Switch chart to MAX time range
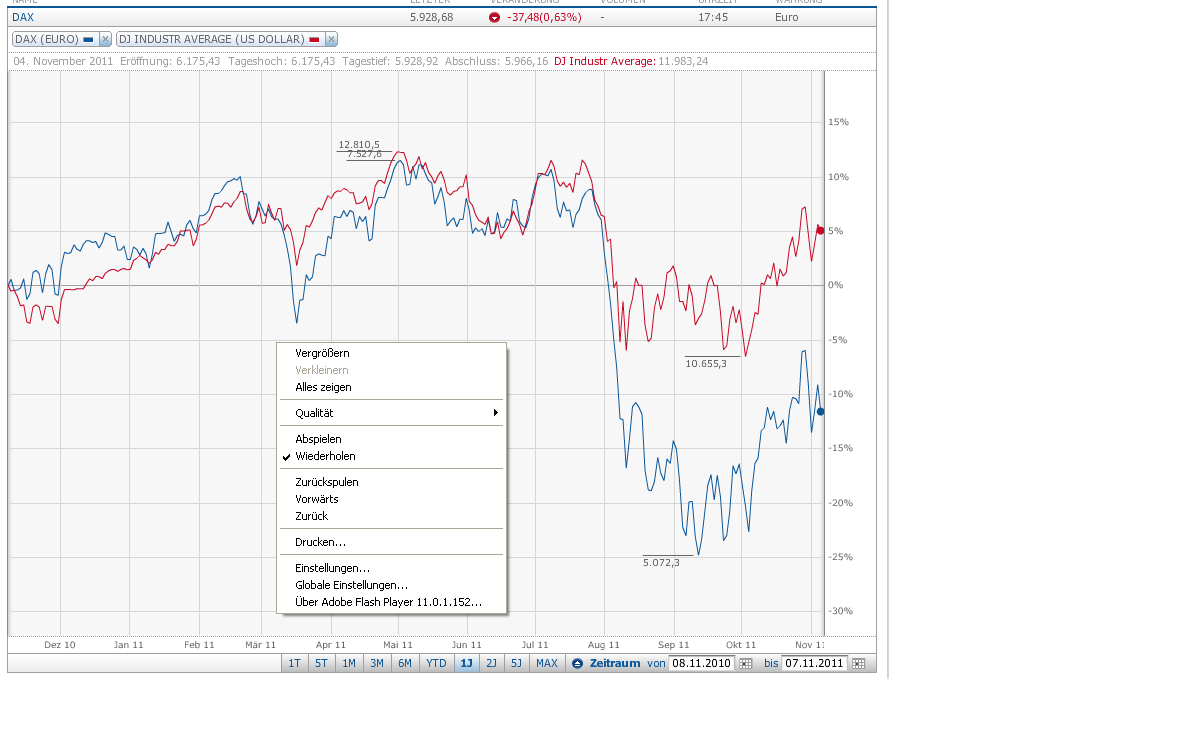 tap(547, 663)
